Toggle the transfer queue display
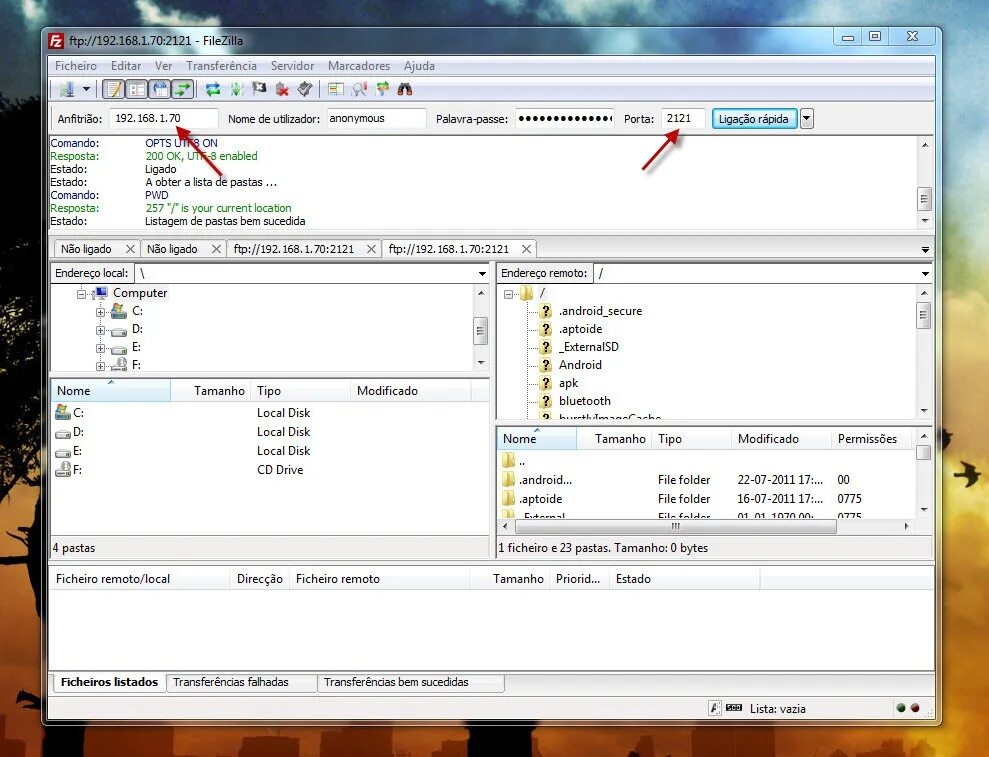Screen dimensions: 989x757 point(182,90)
